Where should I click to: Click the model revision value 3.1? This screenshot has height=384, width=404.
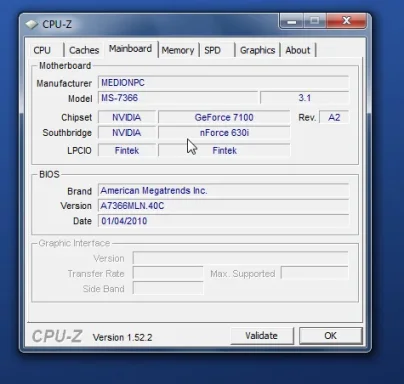click(304, 98)
